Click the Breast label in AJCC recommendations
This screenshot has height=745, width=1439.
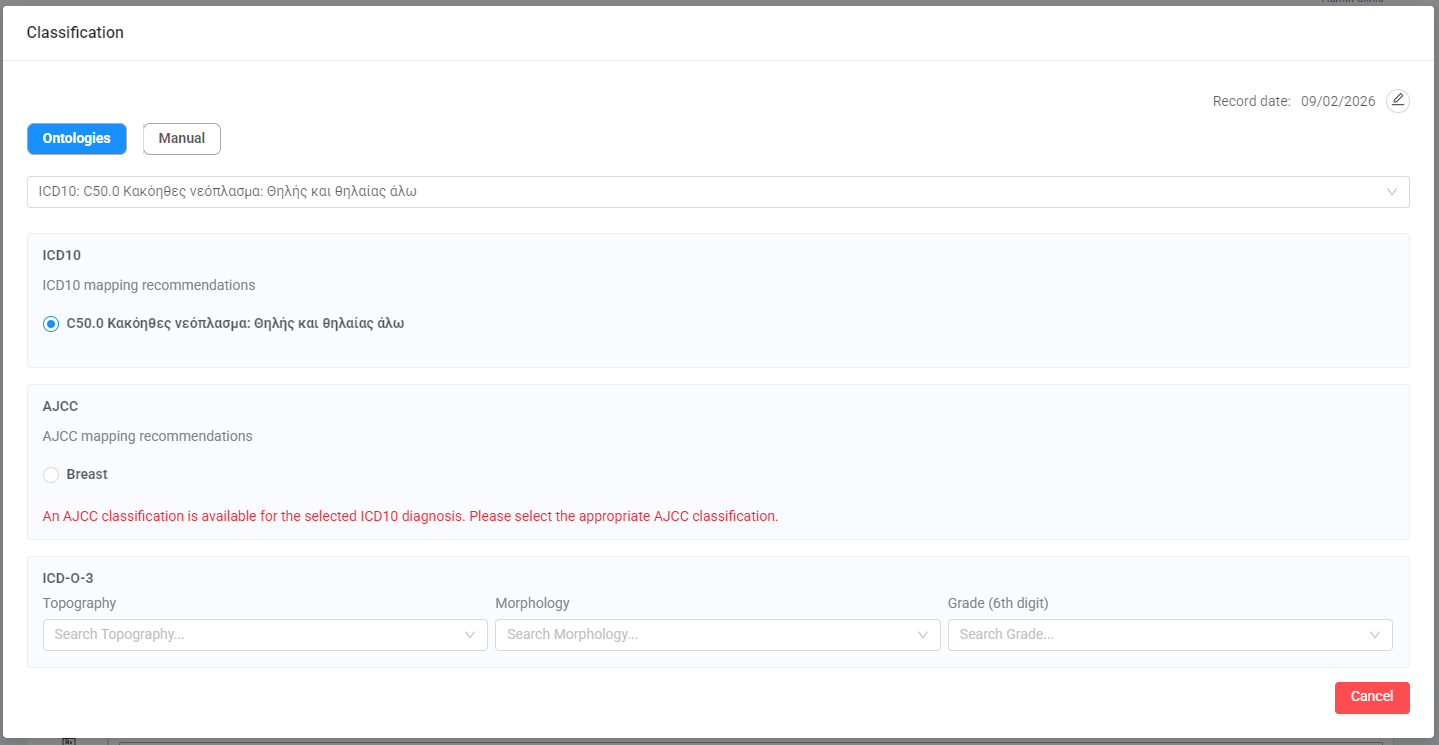point(87,475)
